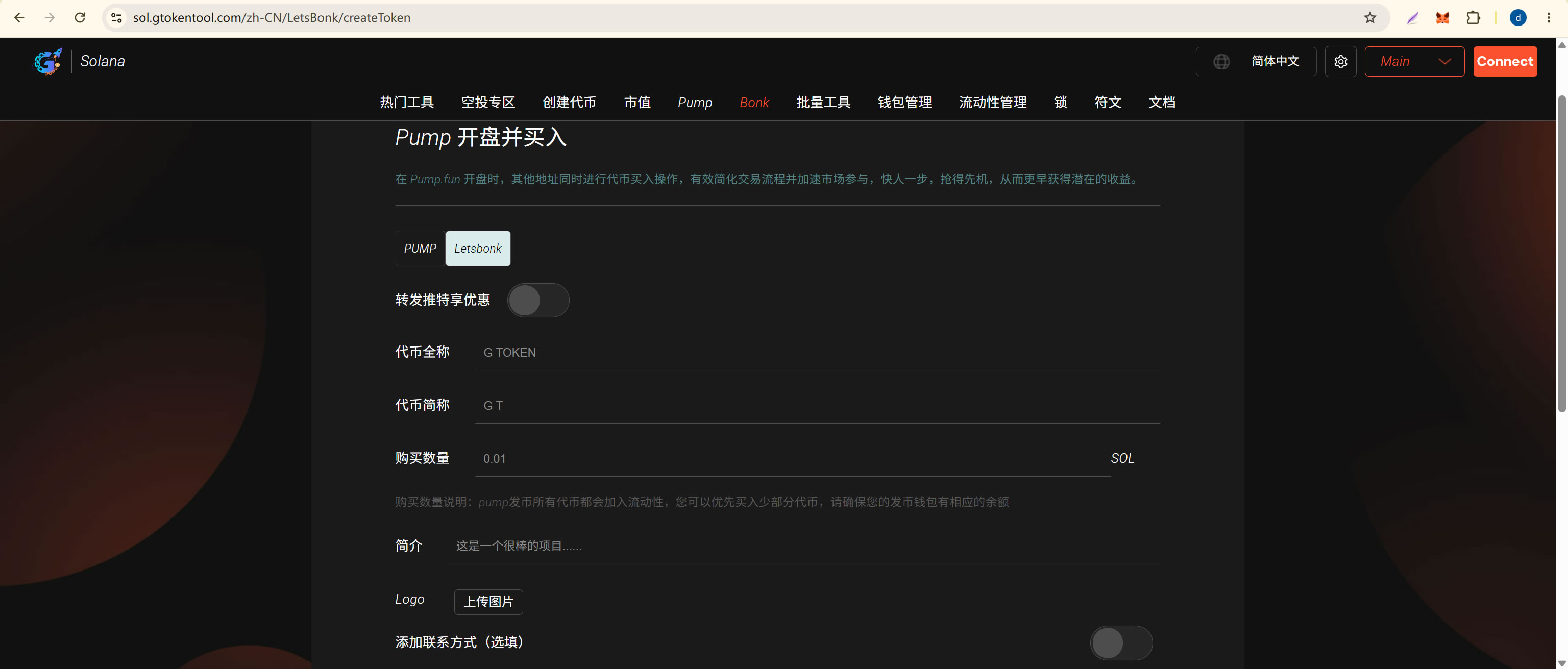Click the GTokenTool rocket logo
The height and width of the screenshot is (669, 1568).
48,61
